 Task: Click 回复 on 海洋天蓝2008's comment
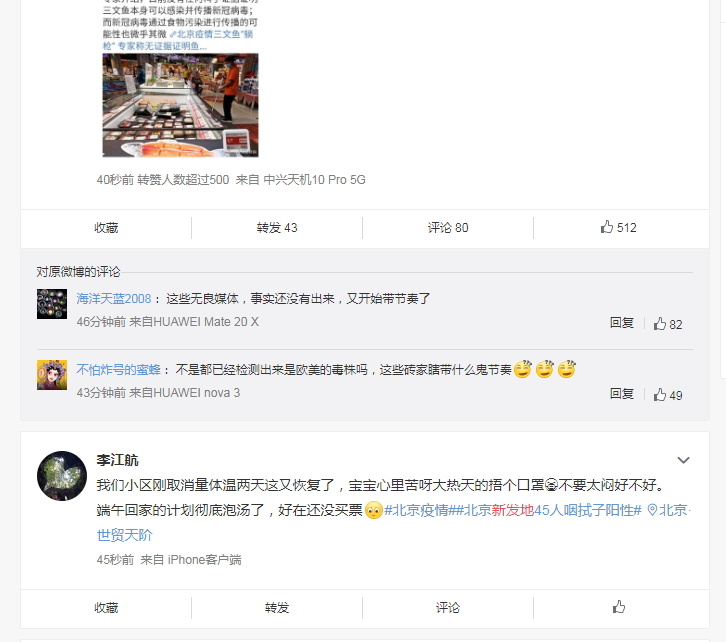click(x=621, y=323)
